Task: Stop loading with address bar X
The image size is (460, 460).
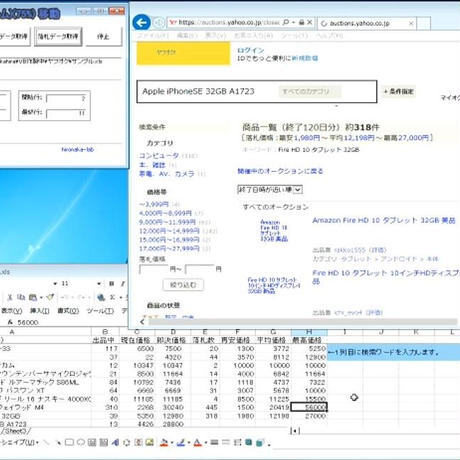Action: point(309,22)
